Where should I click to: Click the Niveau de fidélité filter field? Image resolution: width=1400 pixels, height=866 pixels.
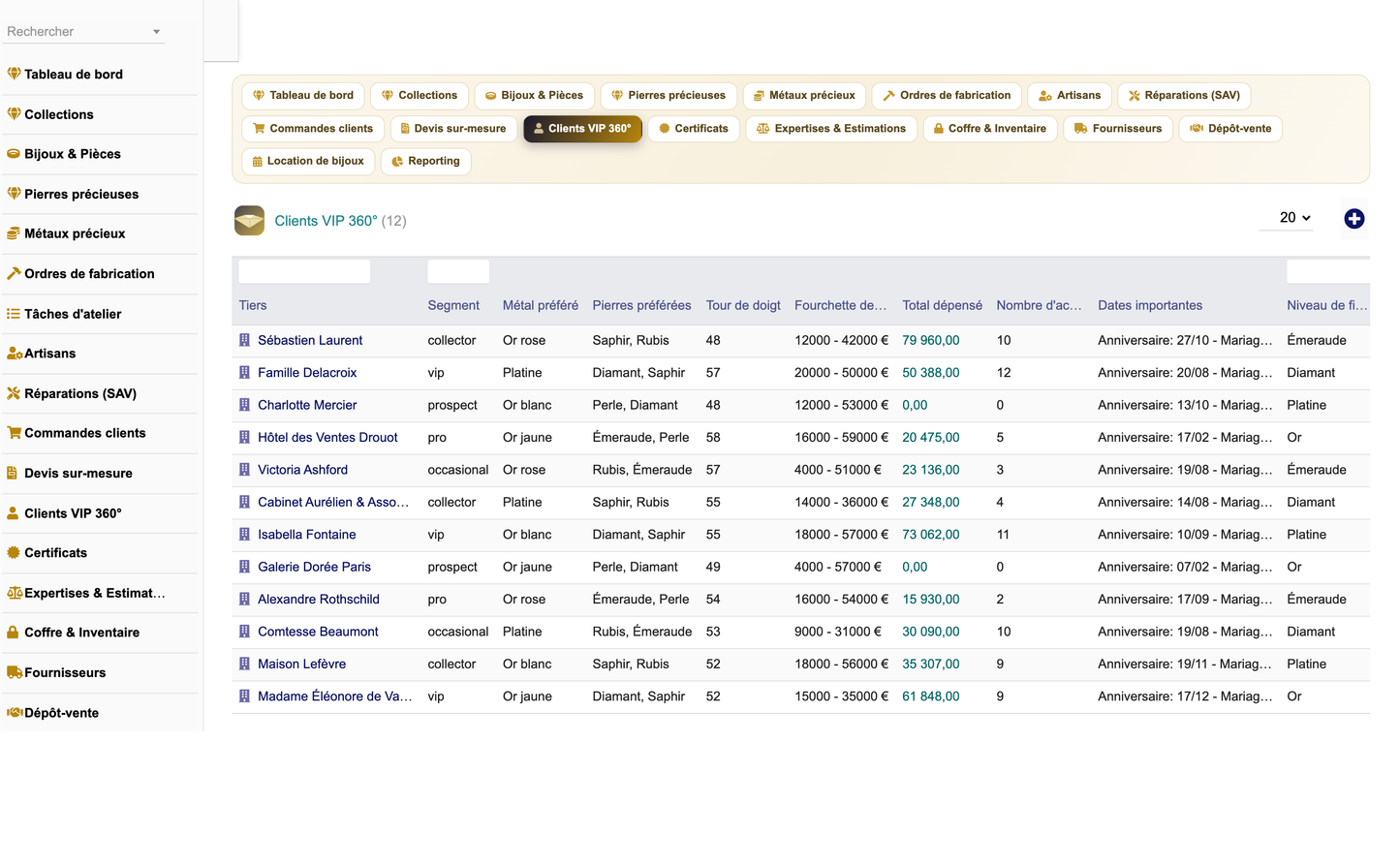point(1328,271)
